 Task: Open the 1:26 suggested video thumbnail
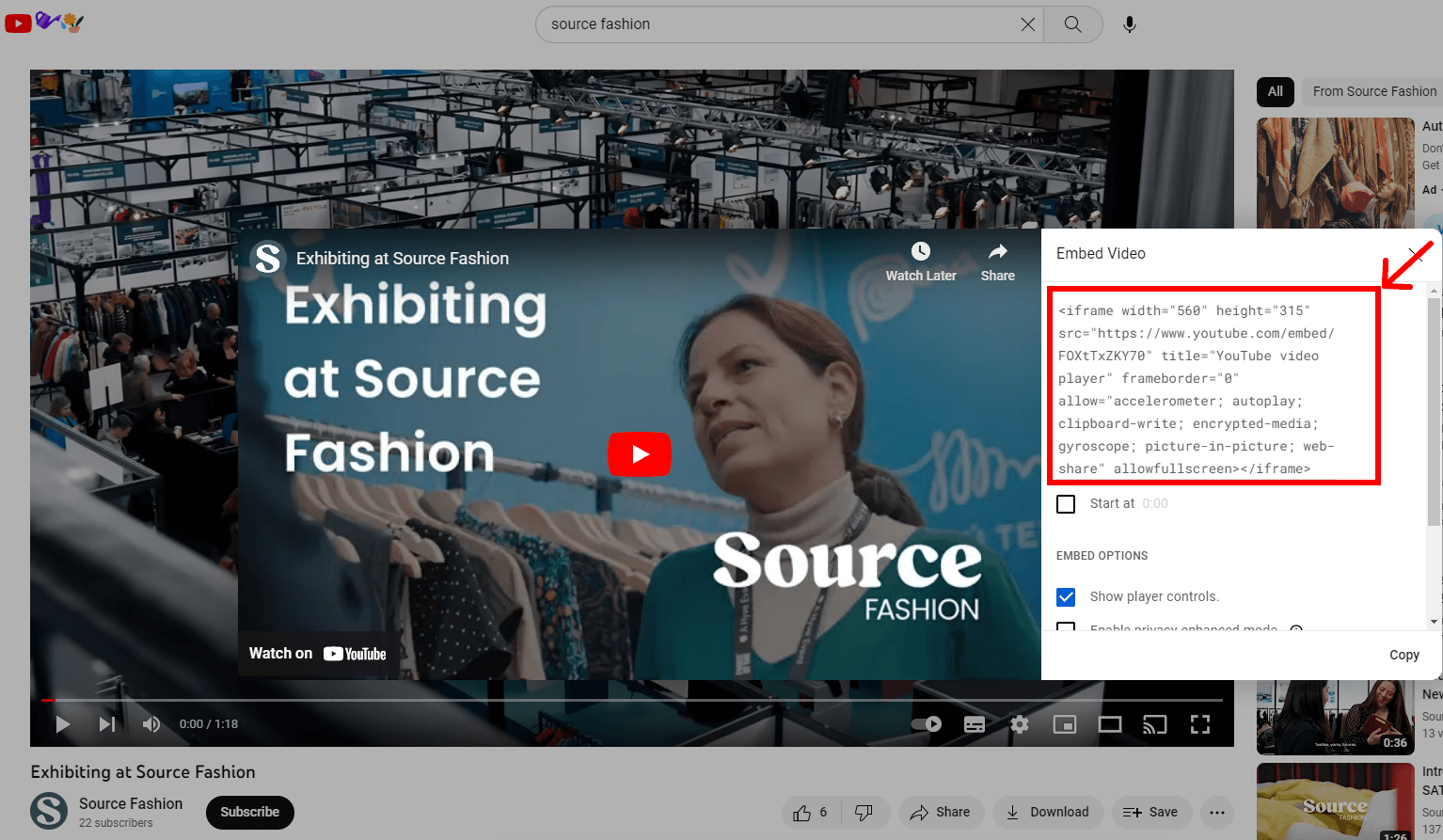[x=1336, y=801]
